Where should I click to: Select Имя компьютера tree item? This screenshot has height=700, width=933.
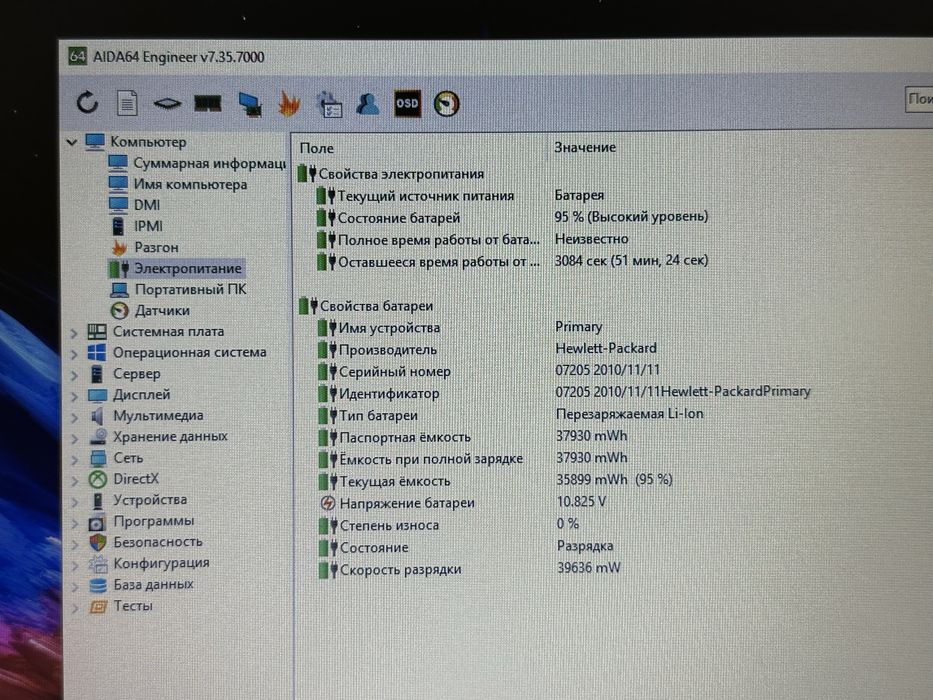178,185
